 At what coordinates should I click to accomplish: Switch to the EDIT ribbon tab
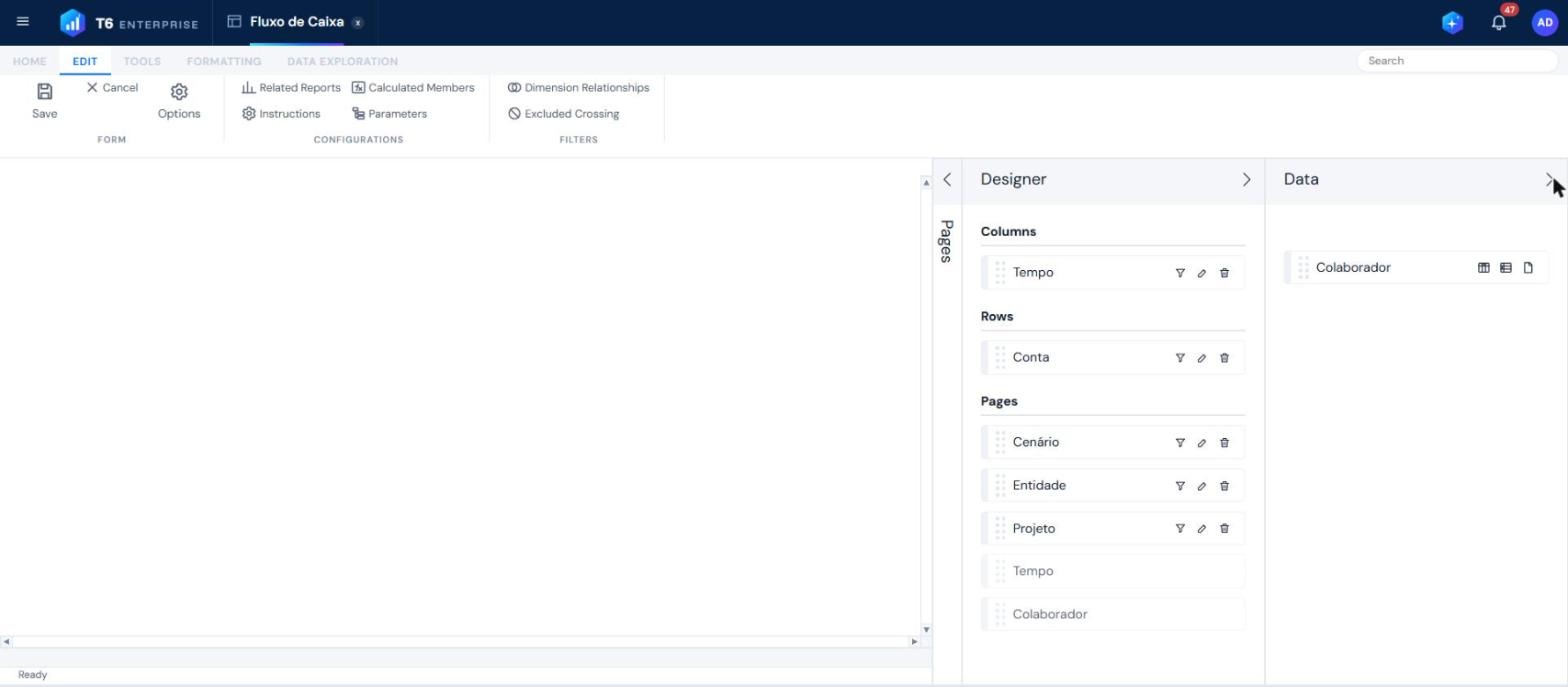tap(85, 61)
